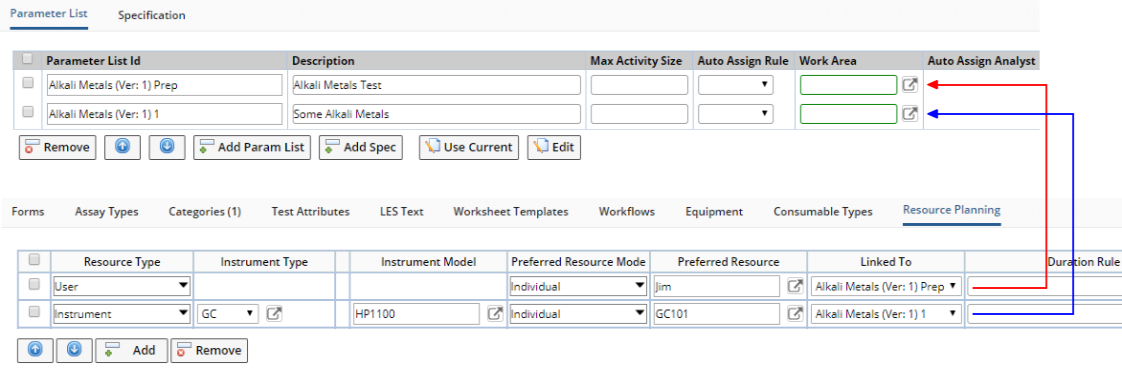Open Preferred Resource lookup beside Jim
This screenshot has height=369, width=1122.
[794, 287]
